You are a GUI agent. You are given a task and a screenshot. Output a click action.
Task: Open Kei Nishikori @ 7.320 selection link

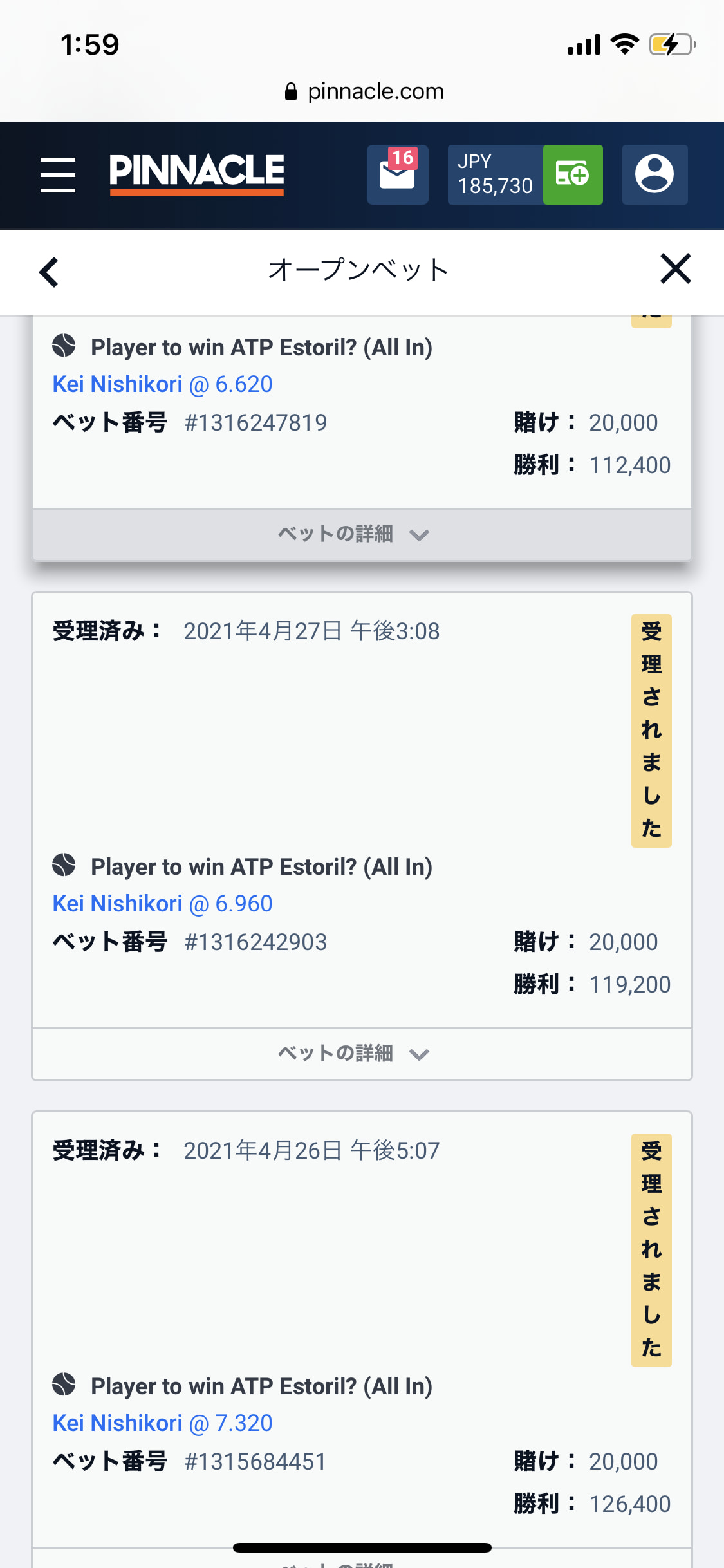pos(162,1423)
